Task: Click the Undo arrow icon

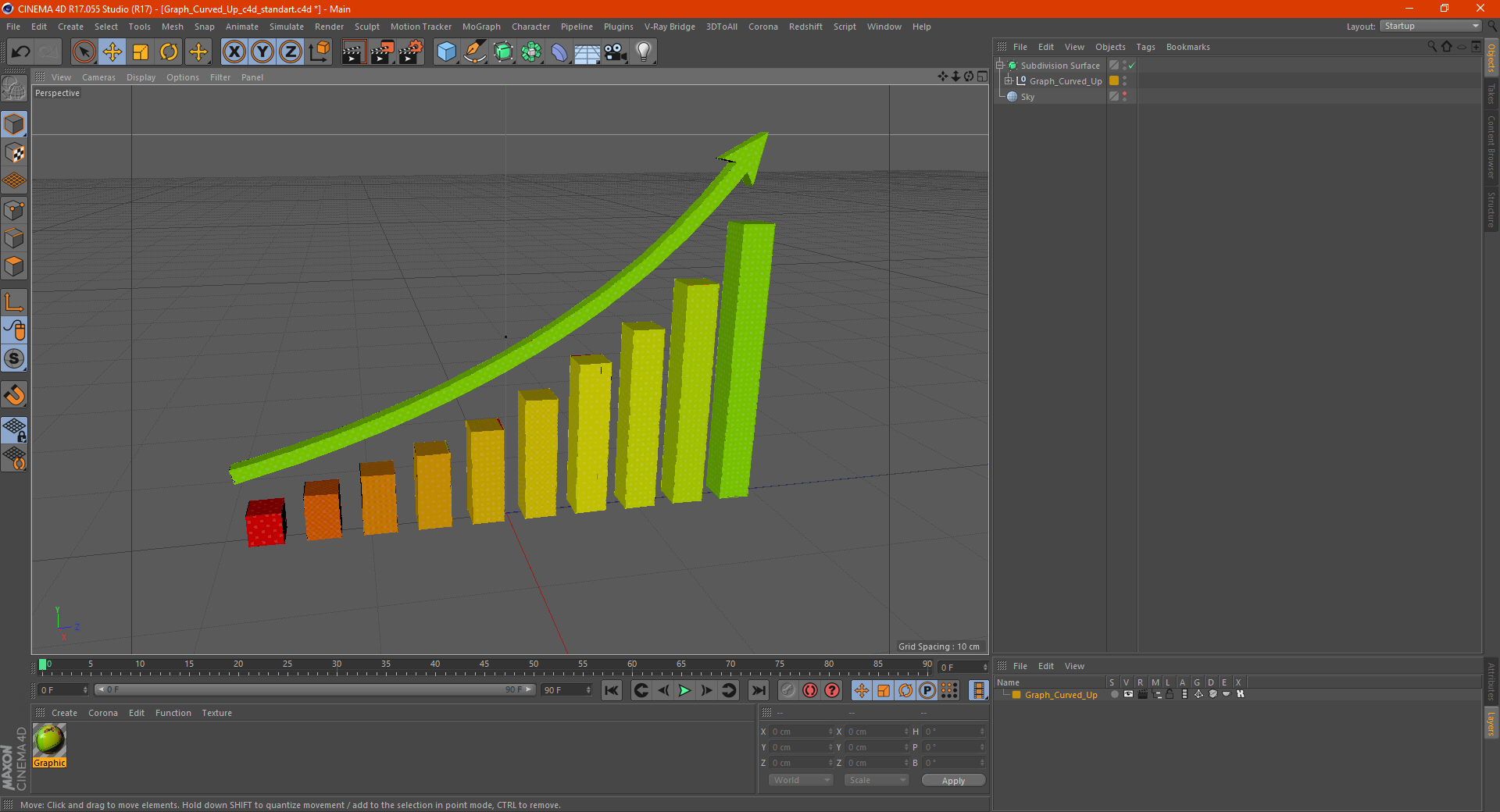Action: 20,52
